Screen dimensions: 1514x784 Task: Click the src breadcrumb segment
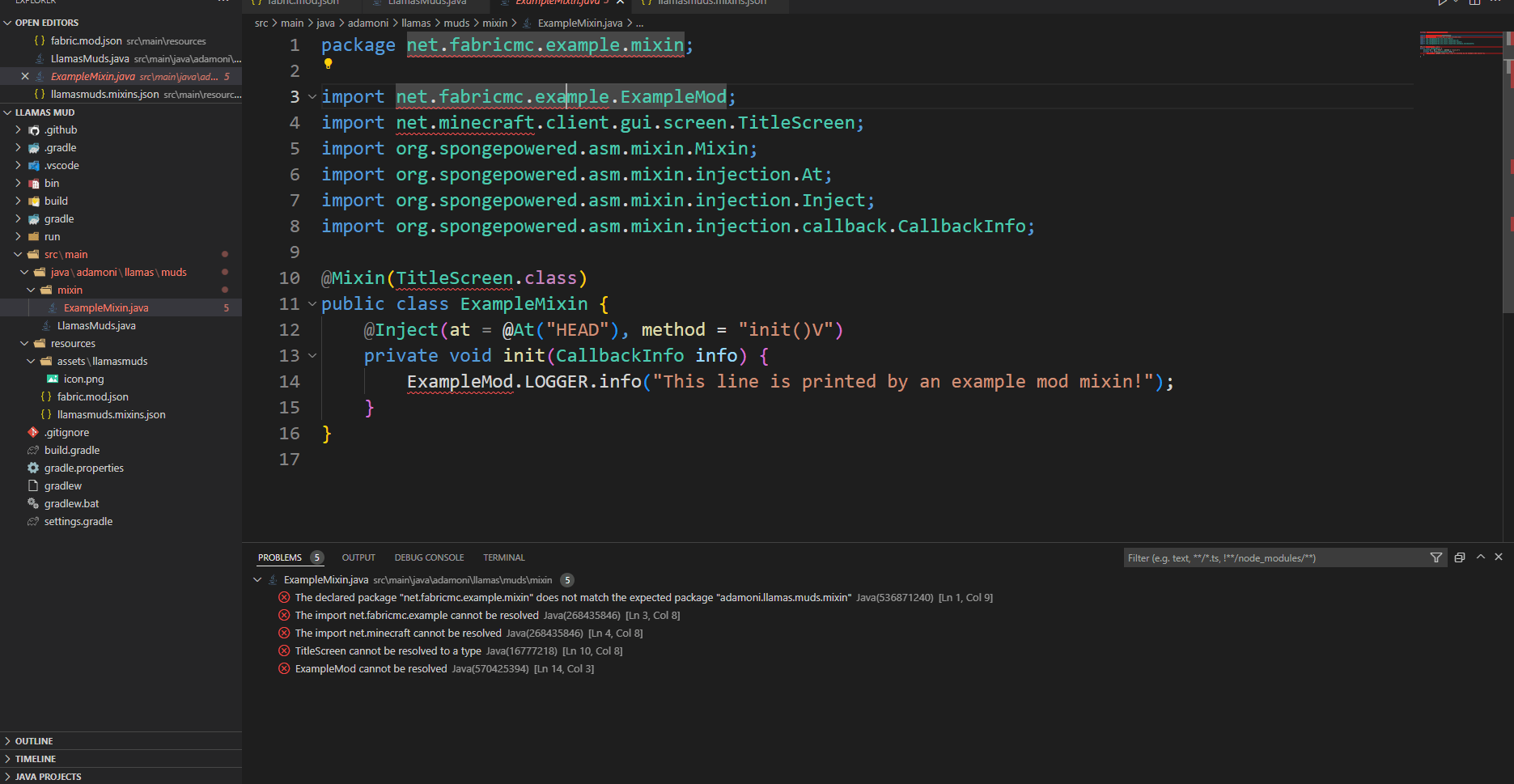click(x=261, y=23)
